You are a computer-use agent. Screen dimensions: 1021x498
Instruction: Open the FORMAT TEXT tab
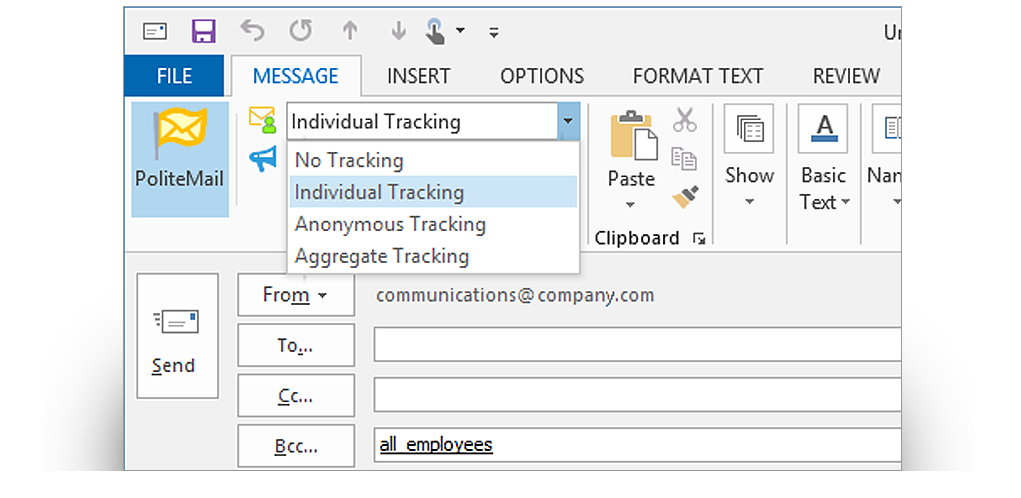(x=698, y=76)
